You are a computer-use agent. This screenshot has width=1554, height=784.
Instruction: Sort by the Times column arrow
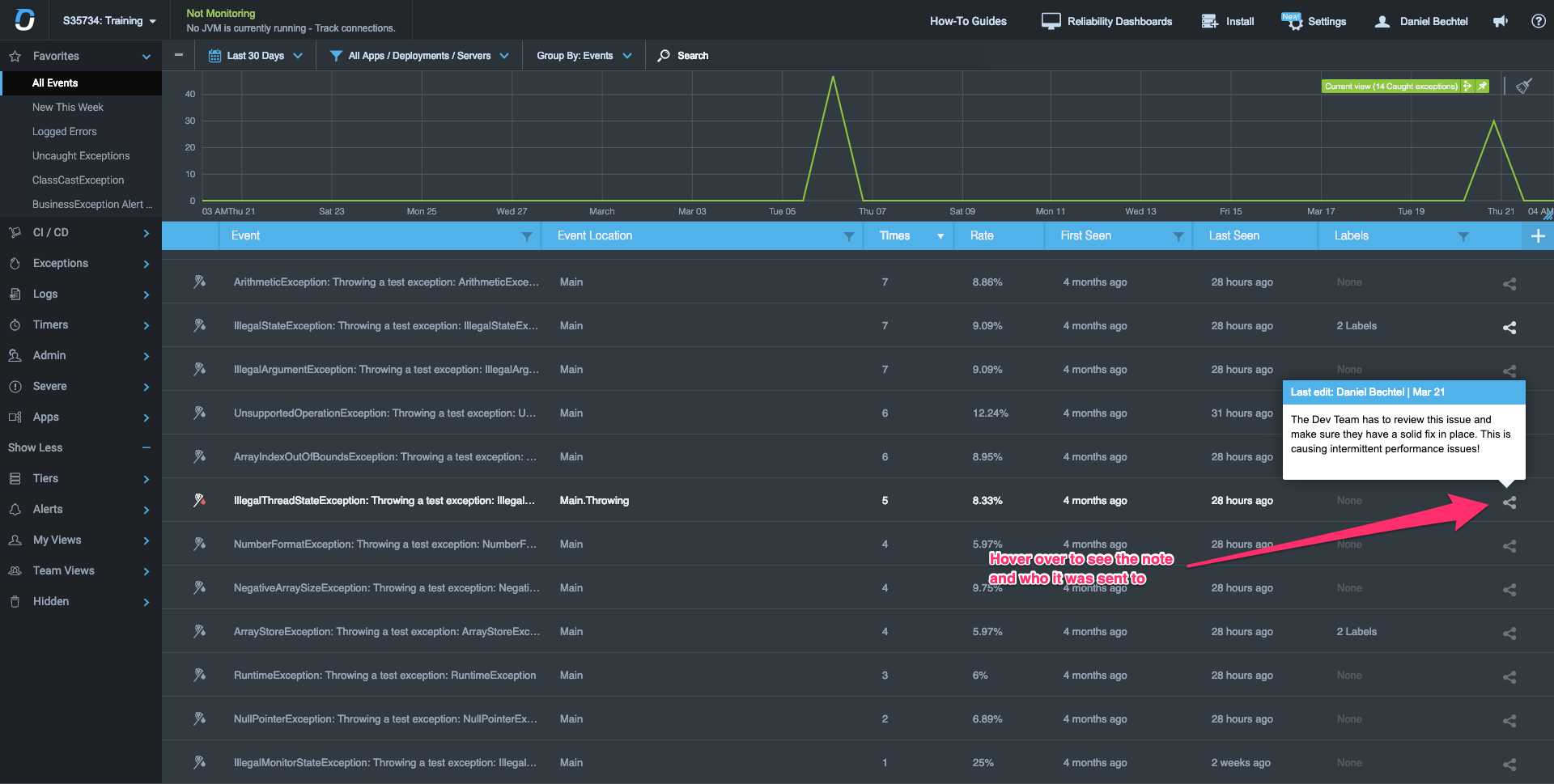tap(940, 236)
